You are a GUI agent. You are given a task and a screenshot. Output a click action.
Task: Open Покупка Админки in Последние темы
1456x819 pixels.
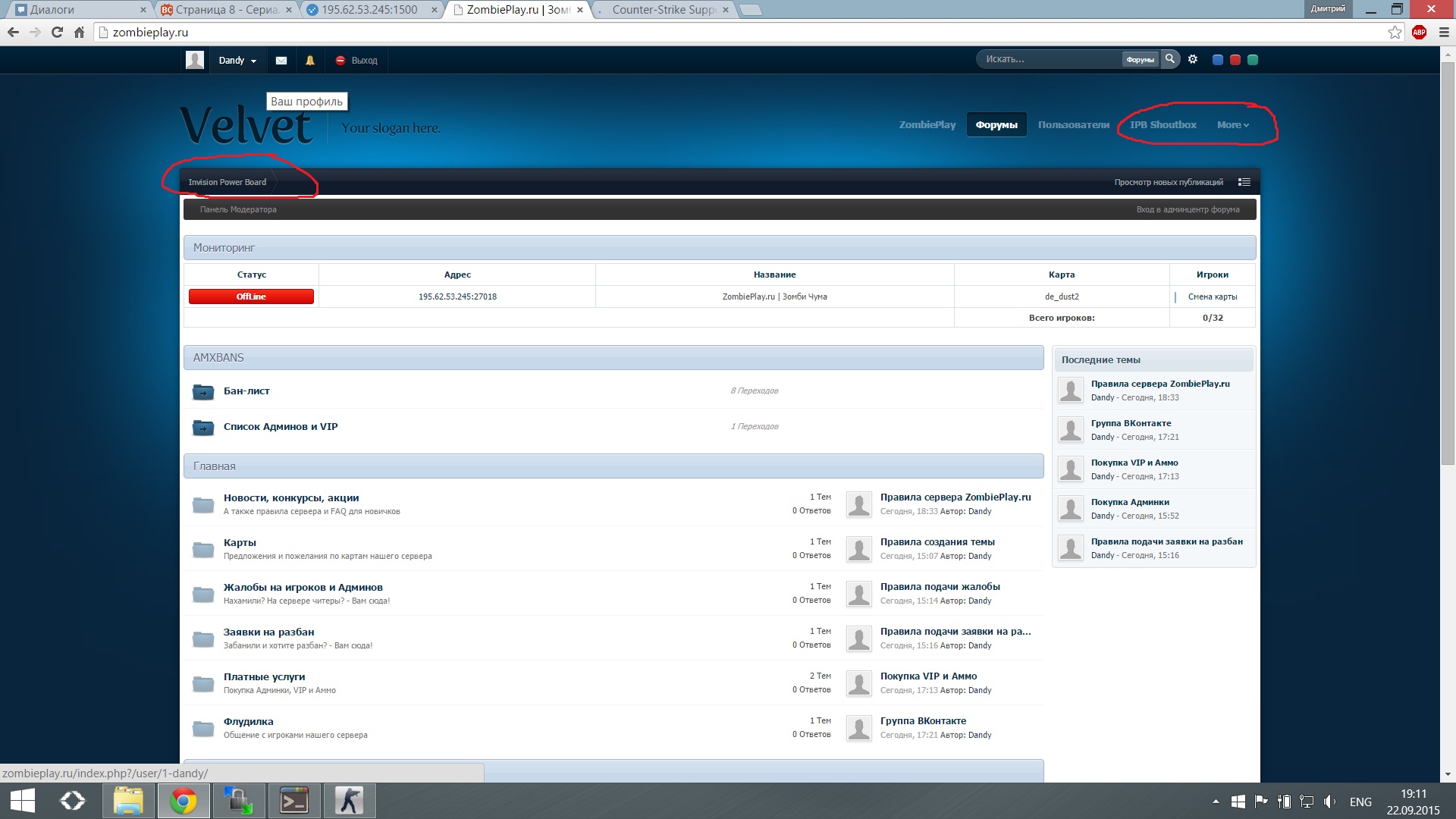pos(1130,502)
